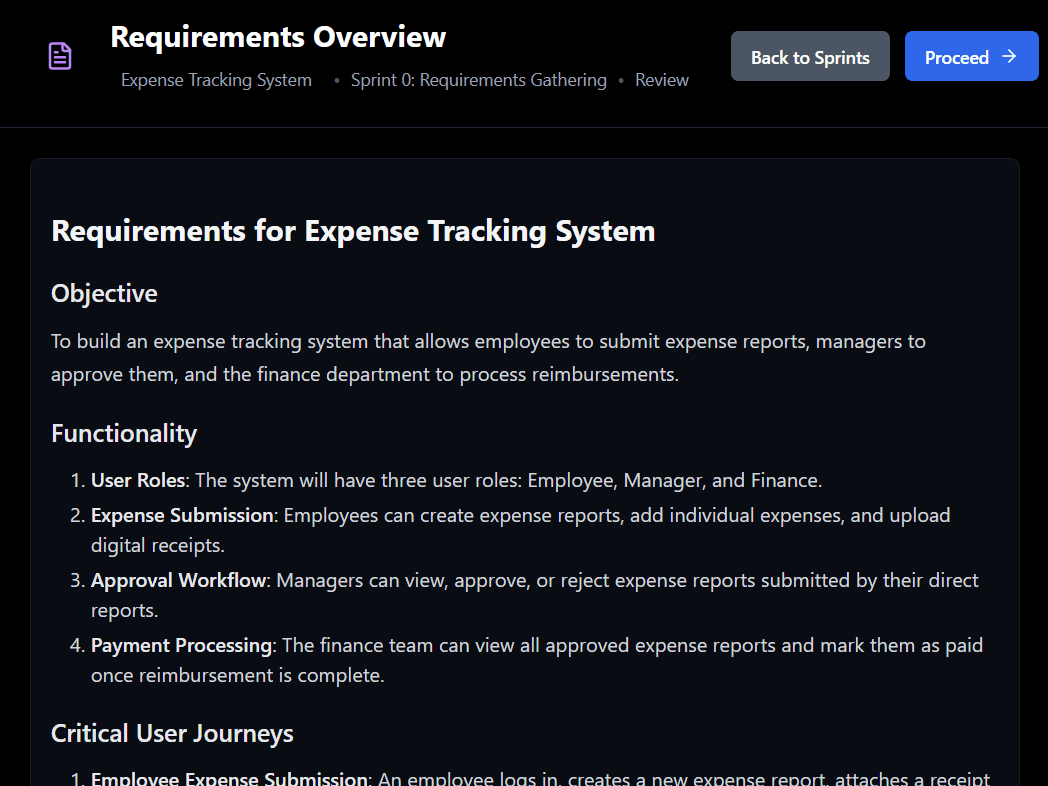Image resolution: width=1048 pixels, height=786 pixels.
Task: Click the Review breadcrumb label
Action: point(662,80)
